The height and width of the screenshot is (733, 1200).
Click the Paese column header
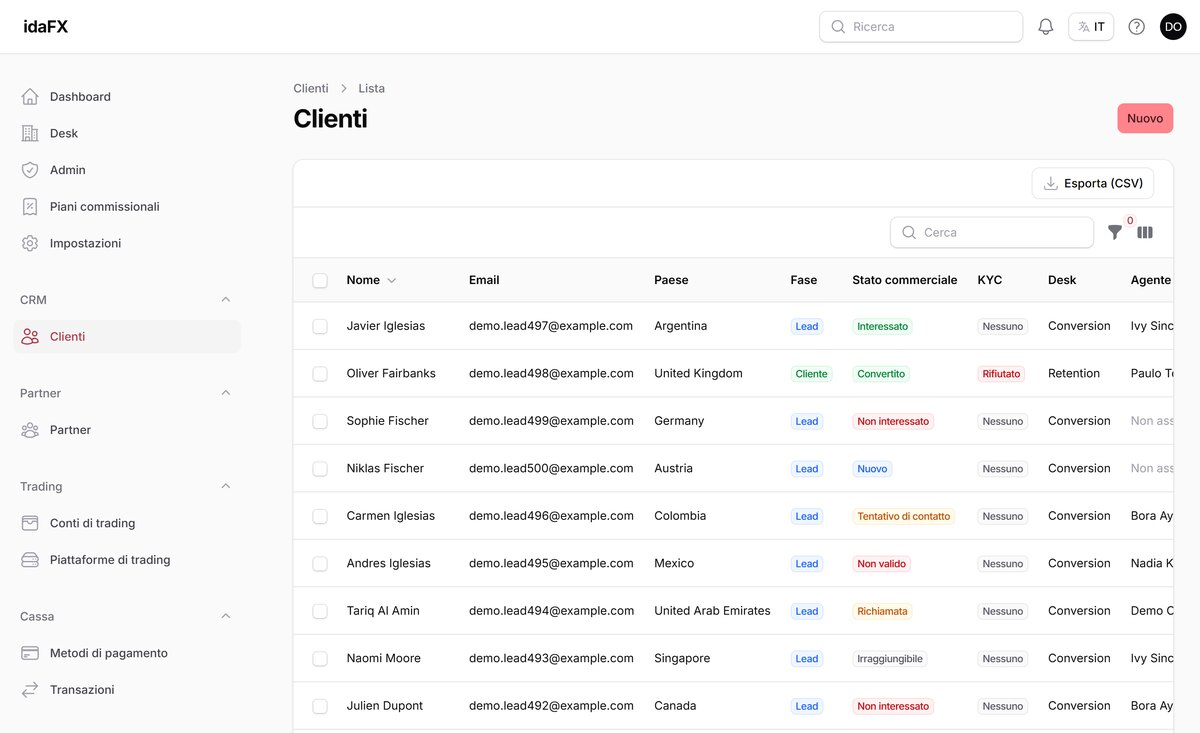pyautogui.click(x=671, y=280)
